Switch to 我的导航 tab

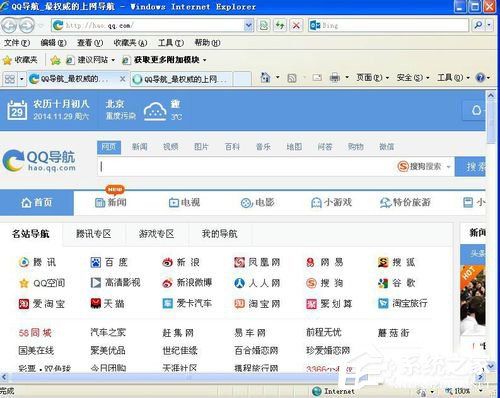click(x=220, y=234)
